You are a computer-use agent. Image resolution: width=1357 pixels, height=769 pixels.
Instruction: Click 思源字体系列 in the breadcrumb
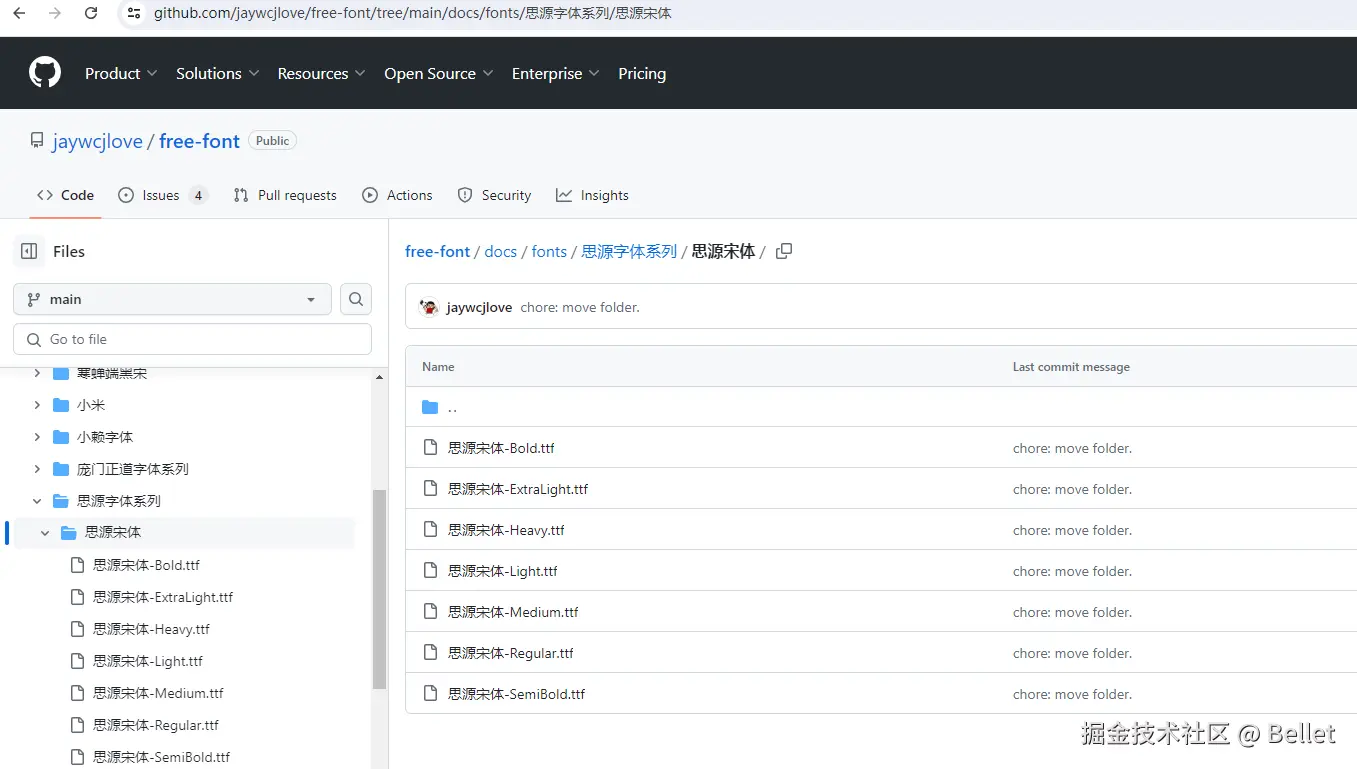coord(629,251)
